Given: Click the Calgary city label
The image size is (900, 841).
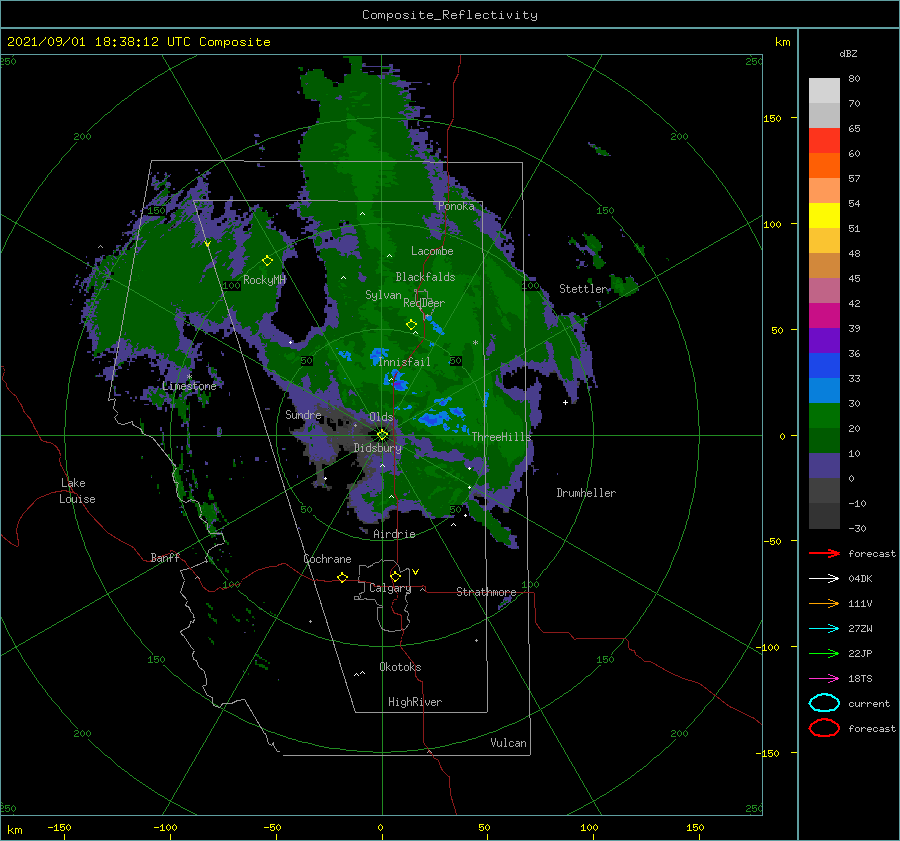Looking at the screenshot, I should click(x=390, y=588).
